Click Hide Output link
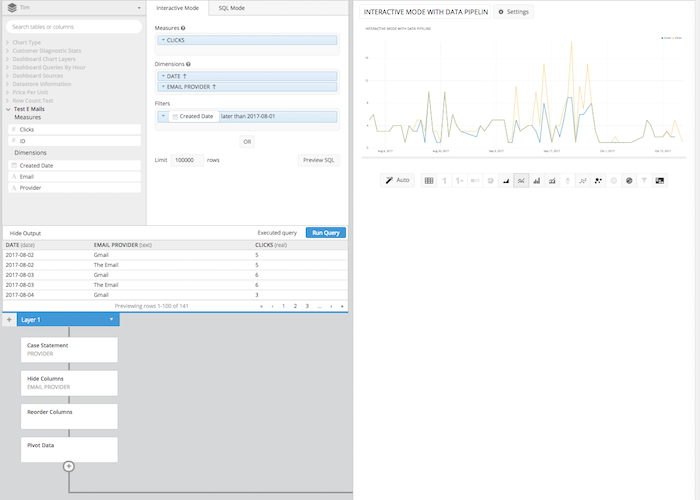Image resolution: width=700 pixels, height=500 pixels. pos(25,233)
